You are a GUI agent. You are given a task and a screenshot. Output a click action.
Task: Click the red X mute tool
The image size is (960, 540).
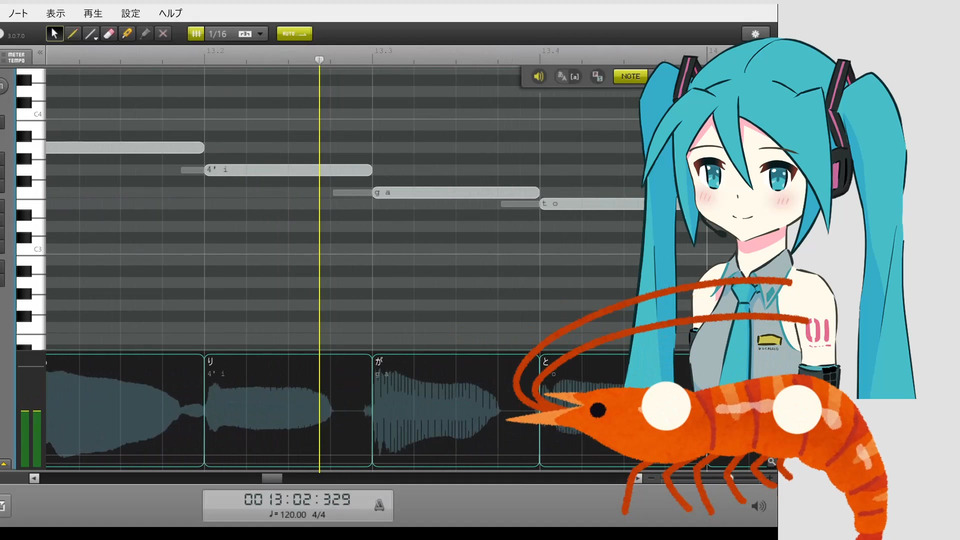[x=163, y=34]
